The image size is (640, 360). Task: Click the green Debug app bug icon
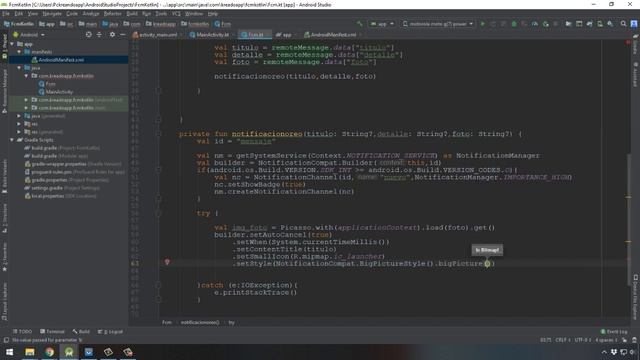[514, 24]
